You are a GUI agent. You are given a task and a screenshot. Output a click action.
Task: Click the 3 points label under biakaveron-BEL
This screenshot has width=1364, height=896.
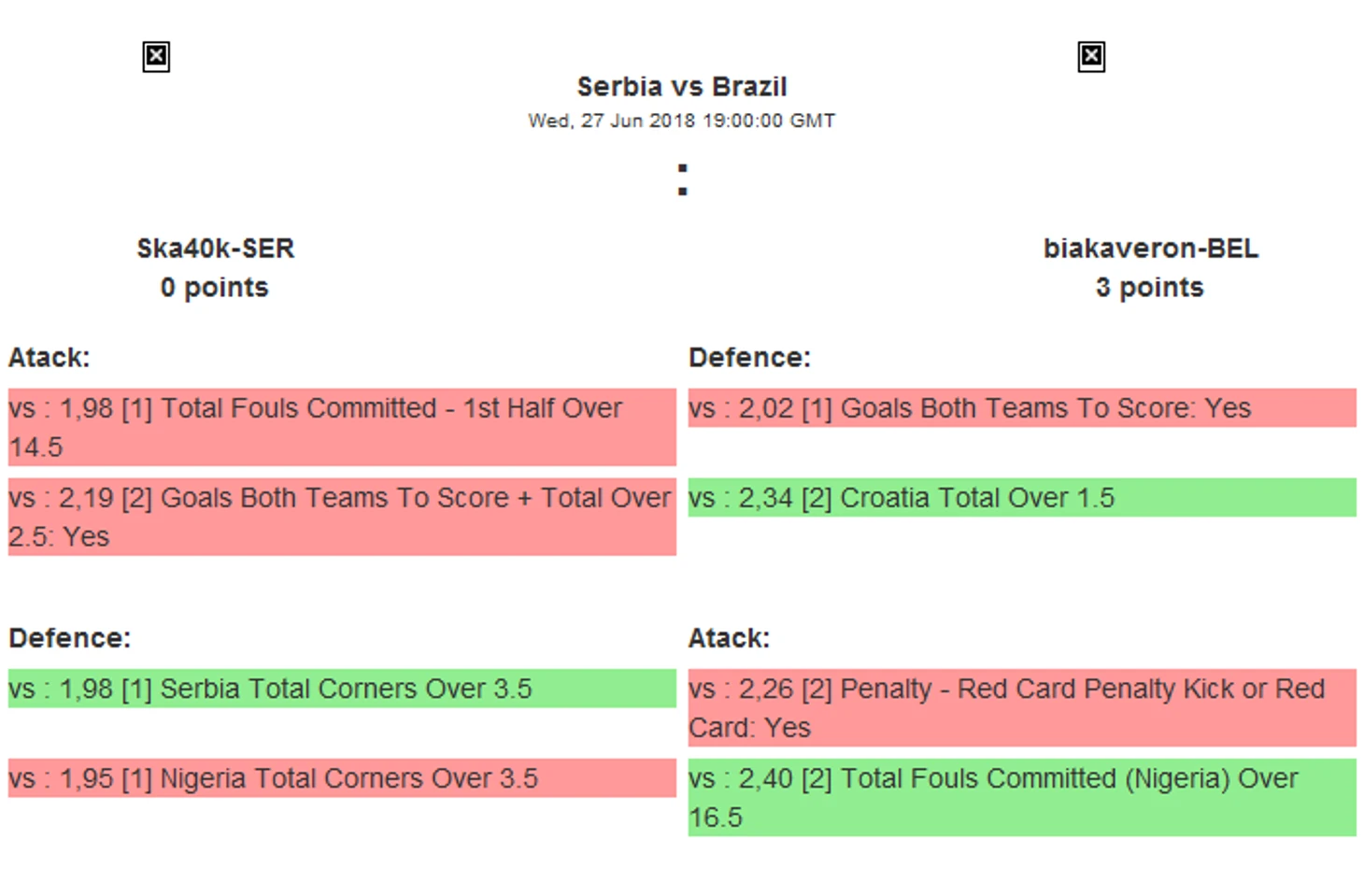[1149, 288]
